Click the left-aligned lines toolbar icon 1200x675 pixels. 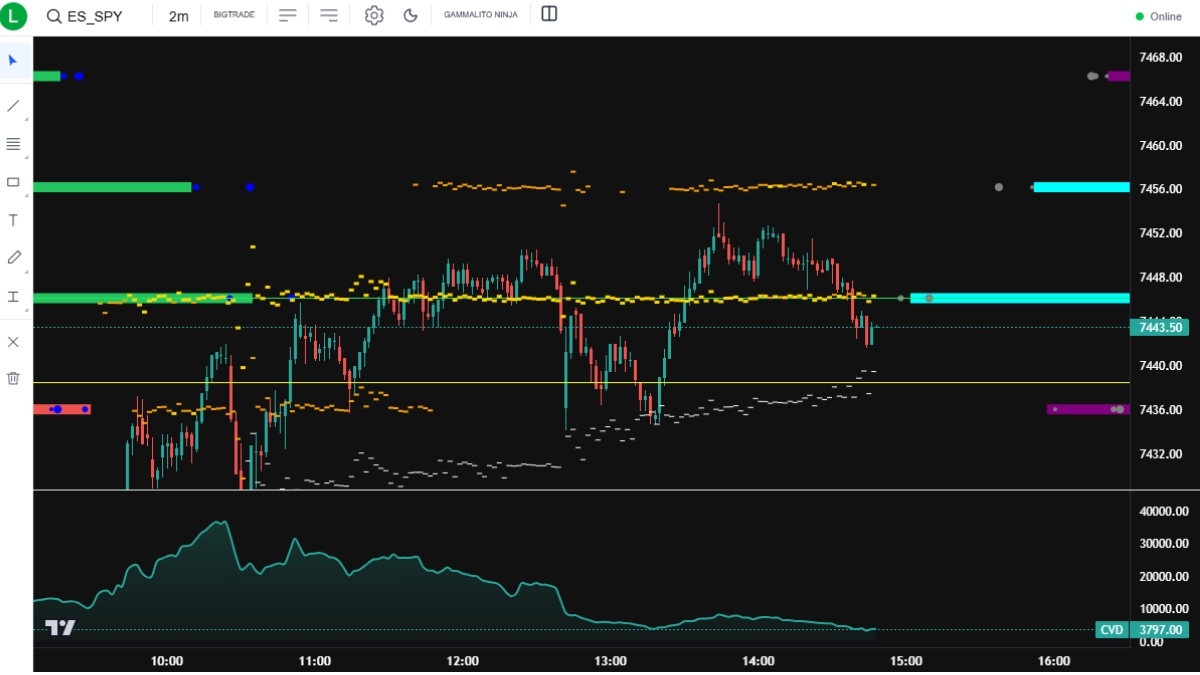point(288,15)
